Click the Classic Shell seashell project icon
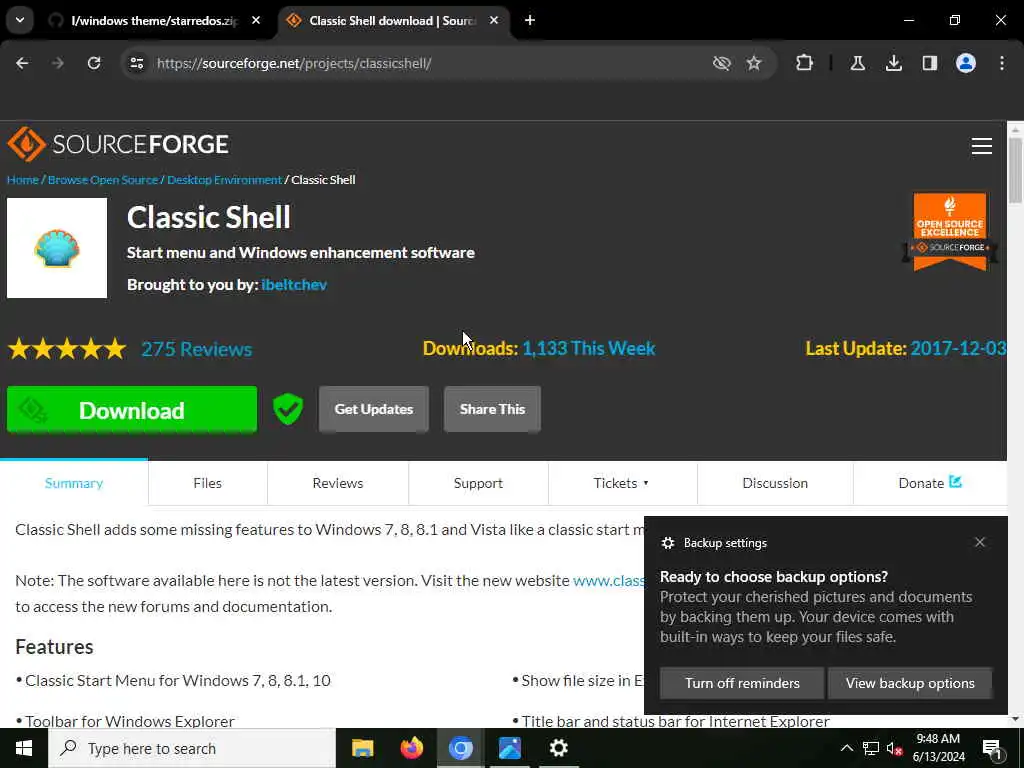Viewport: 1024px width, 768px height. tap(57, 248)
